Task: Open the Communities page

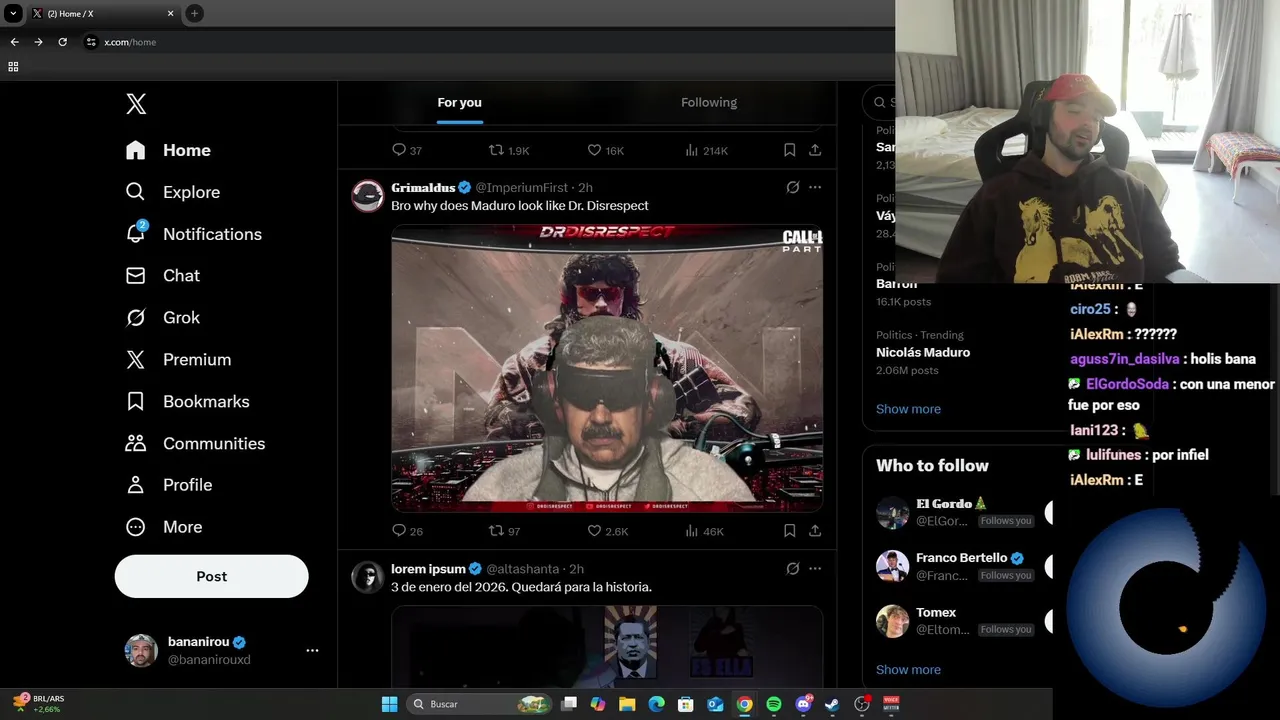Action: [x=195, y=443]
